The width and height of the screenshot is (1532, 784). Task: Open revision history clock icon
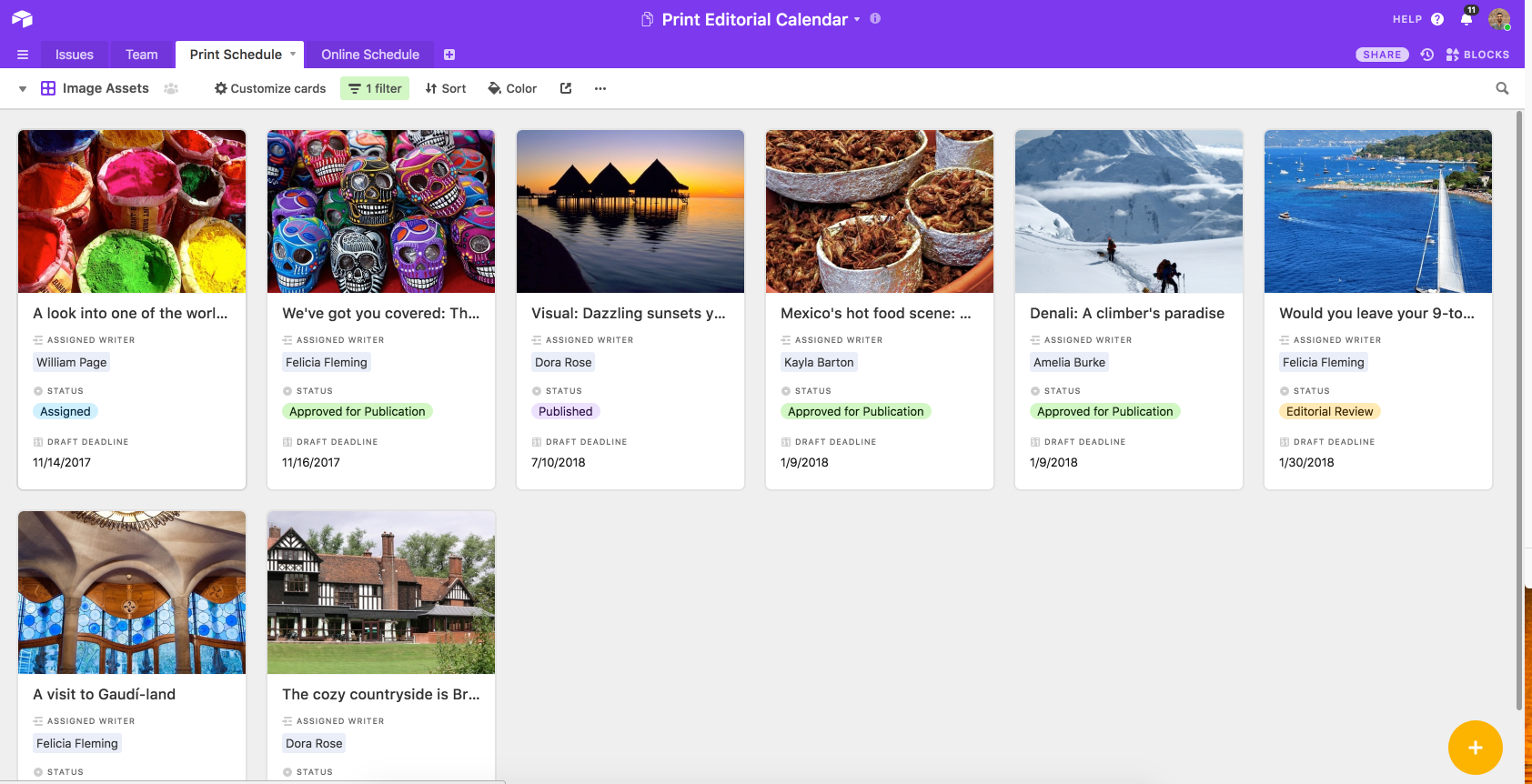[x=1427, y=55]
